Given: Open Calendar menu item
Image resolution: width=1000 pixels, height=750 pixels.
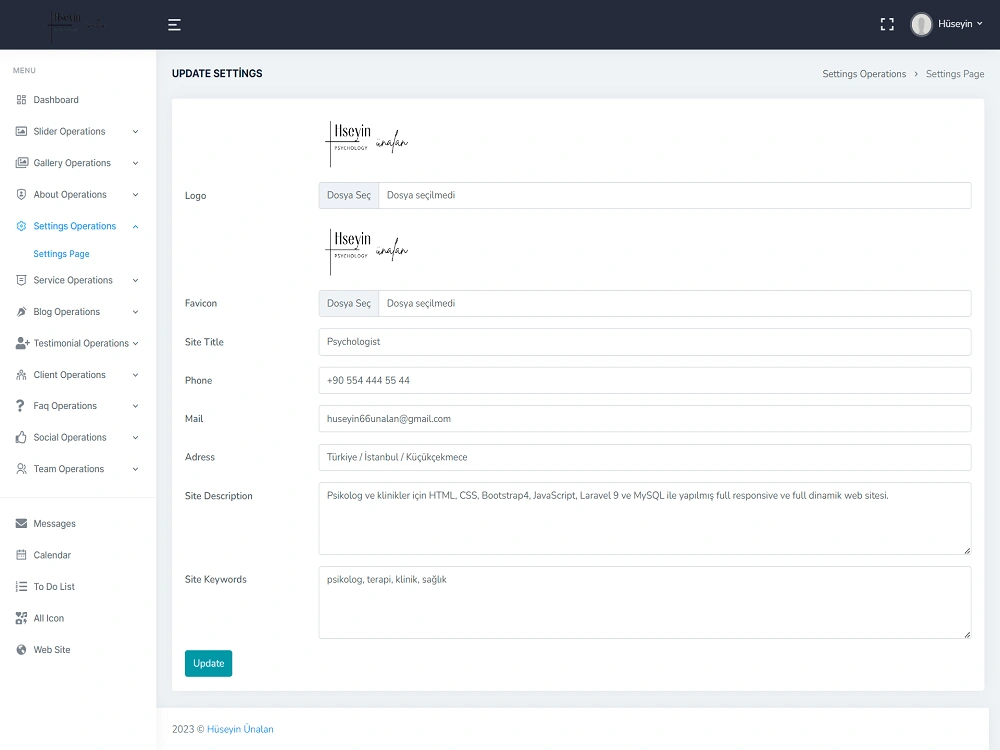Looking at the screenshot, I should [52, 555].
